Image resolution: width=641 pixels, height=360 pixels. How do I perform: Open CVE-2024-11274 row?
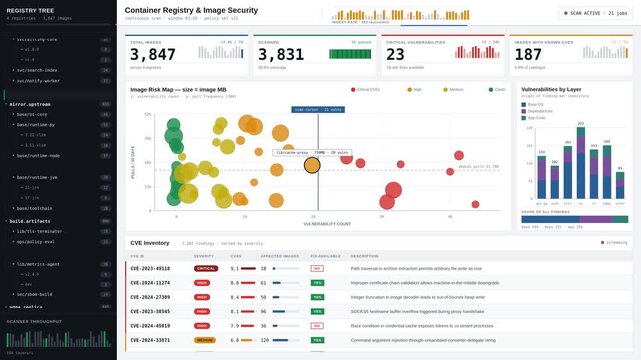379,283
